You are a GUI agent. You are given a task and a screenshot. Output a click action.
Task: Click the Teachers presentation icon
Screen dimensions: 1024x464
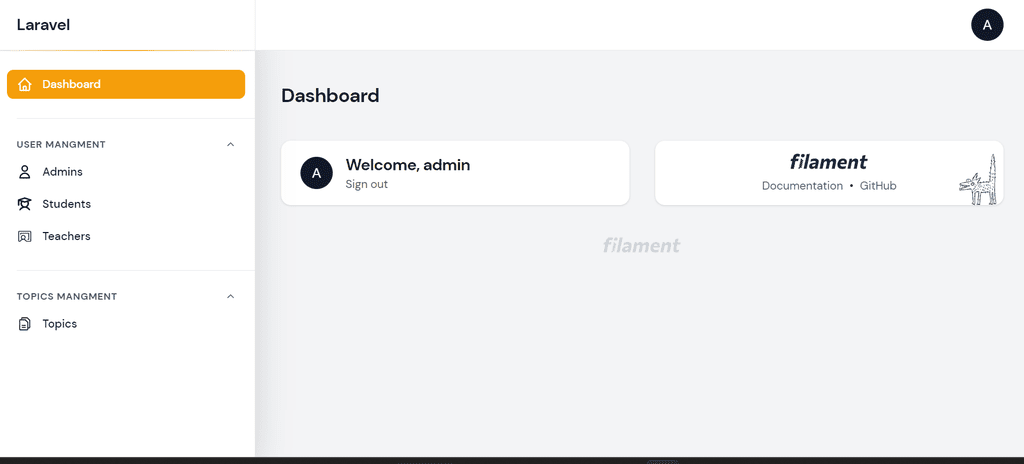[x=25, y=236]
